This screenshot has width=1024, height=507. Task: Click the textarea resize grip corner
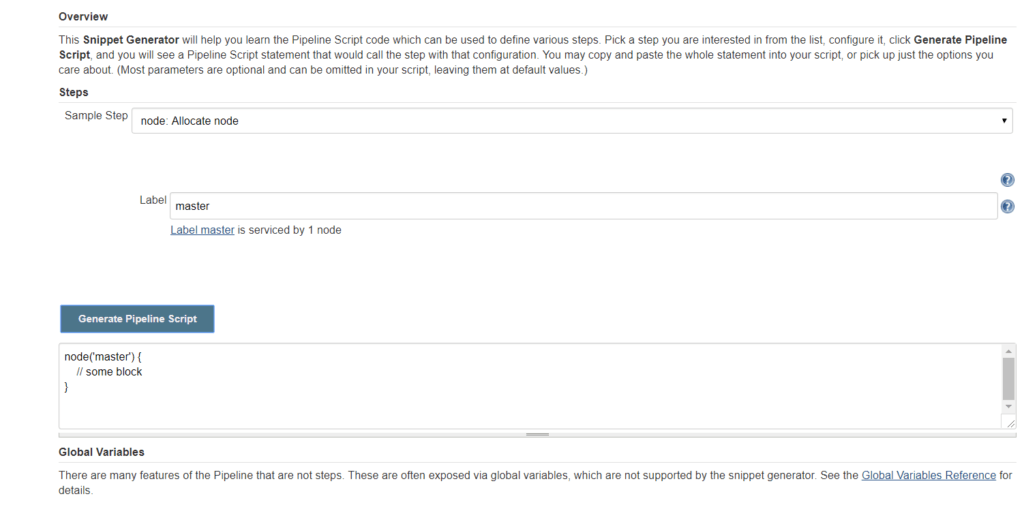[1009, 423]
